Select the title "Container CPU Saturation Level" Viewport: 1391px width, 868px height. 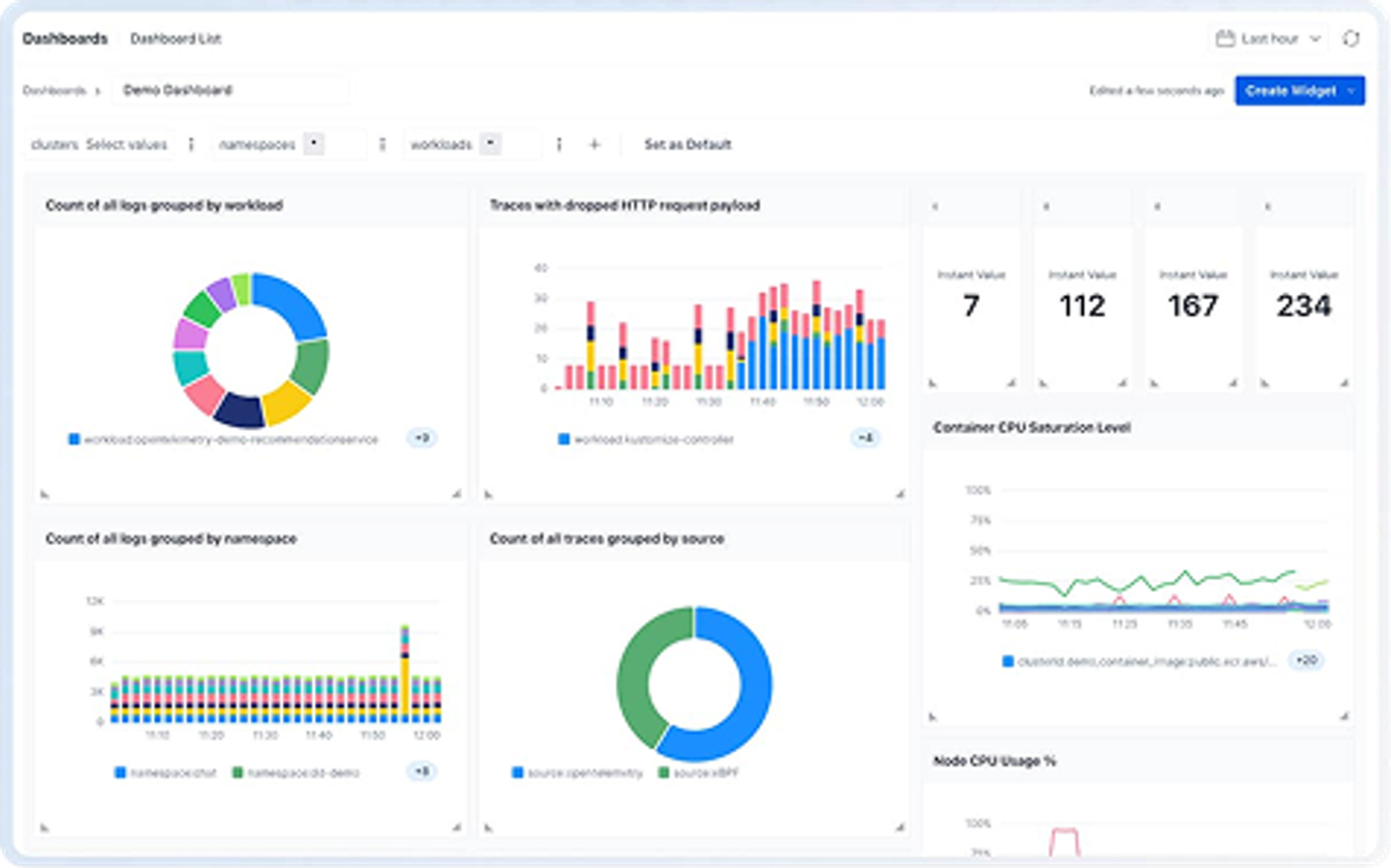pyautogui.click(x=1031, y=428)
